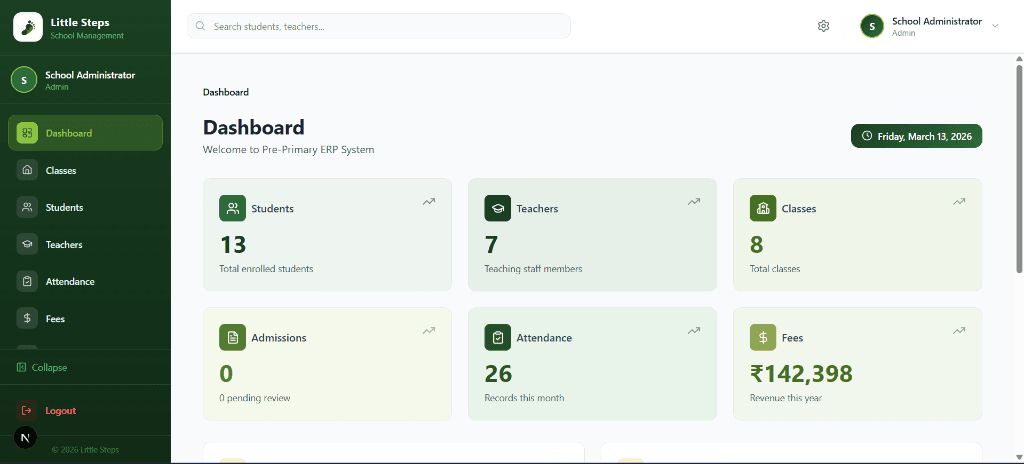Open Attendance from the sidebar

click(85, 282)
